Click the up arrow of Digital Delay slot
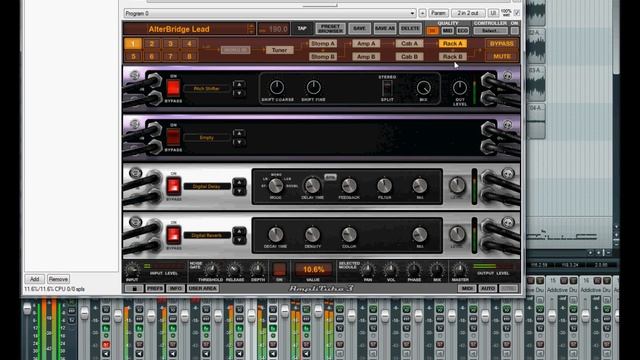Viewport: 640px width, 360px height. click(239, 182)
